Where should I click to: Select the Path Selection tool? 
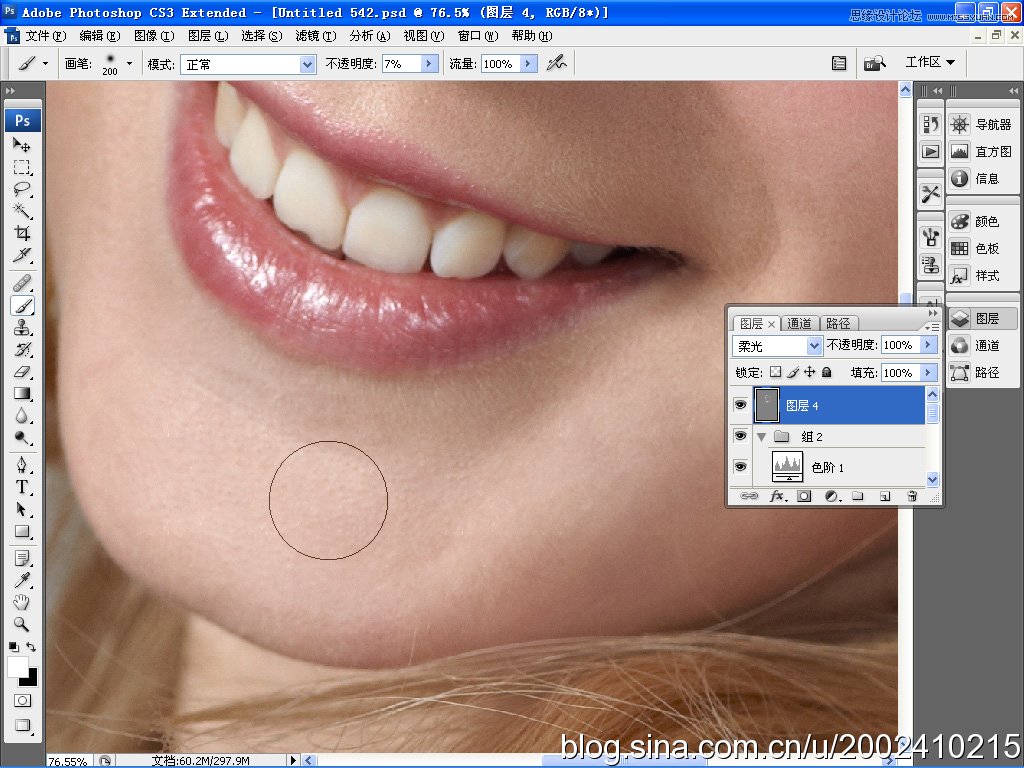point(22,509)
